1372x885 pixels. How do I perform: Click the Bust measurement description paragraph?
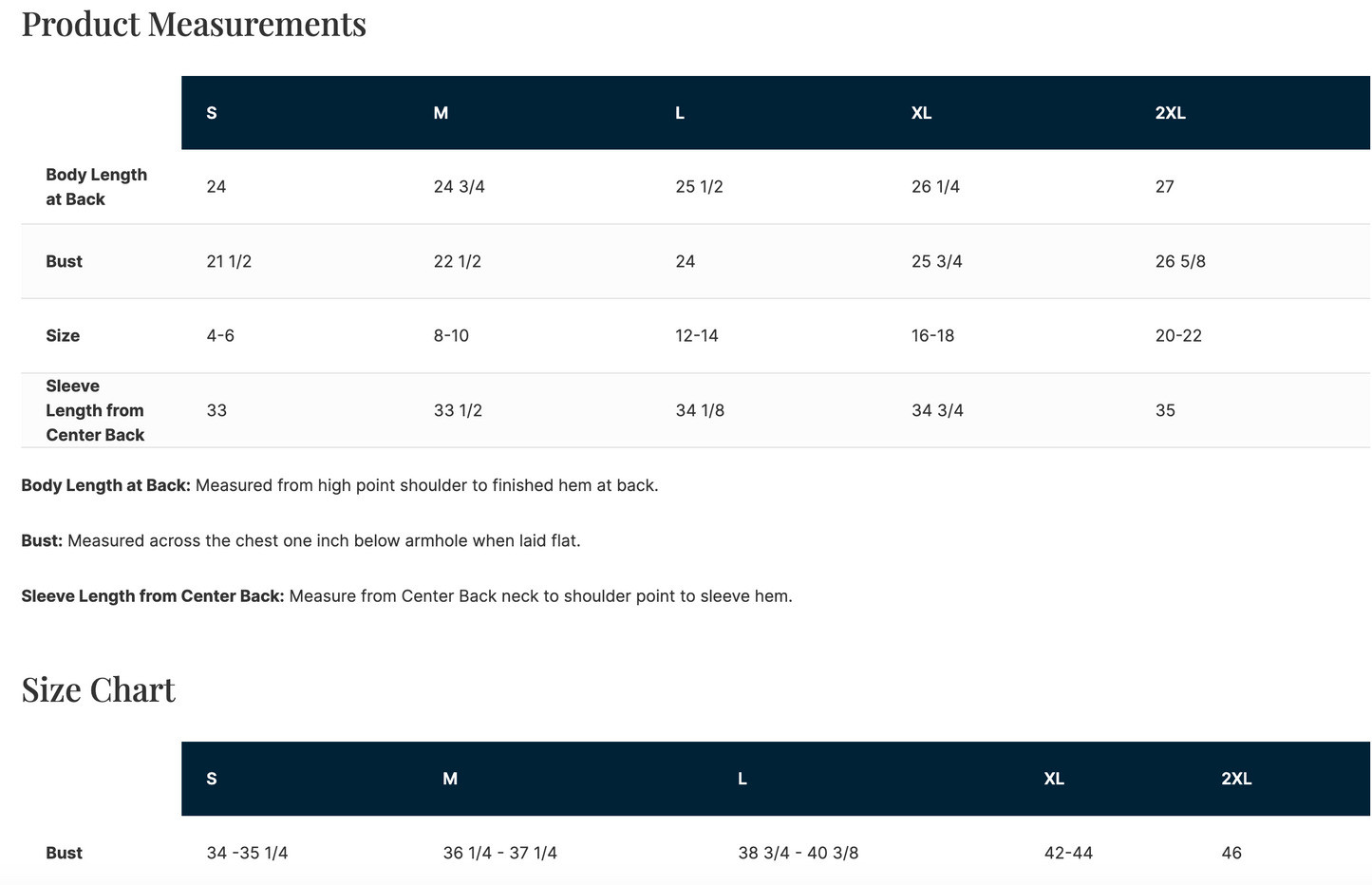301,540
